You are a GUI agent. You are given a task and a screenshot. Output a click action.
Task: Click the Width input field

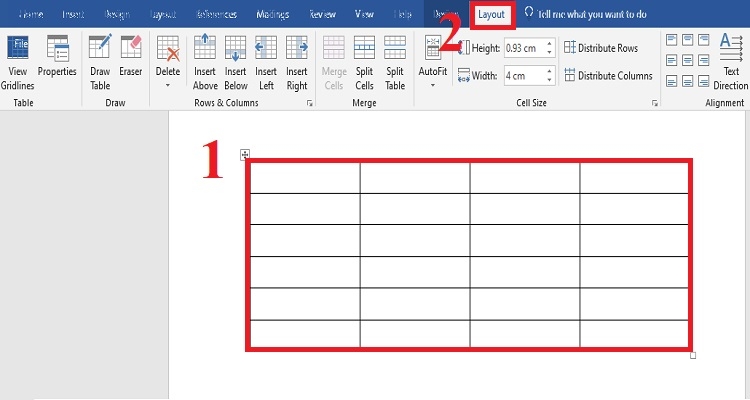click(524, 76)
